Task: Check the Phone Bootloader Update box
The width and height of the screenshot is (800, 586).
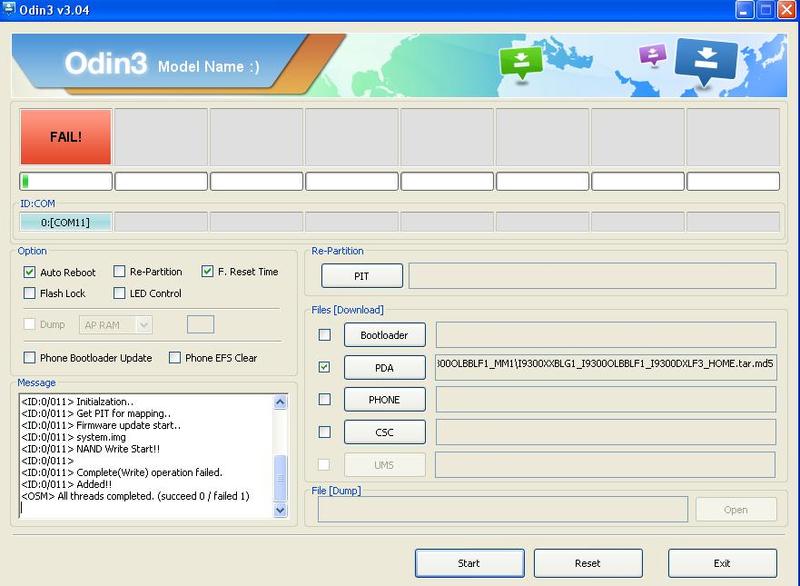Action: (x=30, y=358)
